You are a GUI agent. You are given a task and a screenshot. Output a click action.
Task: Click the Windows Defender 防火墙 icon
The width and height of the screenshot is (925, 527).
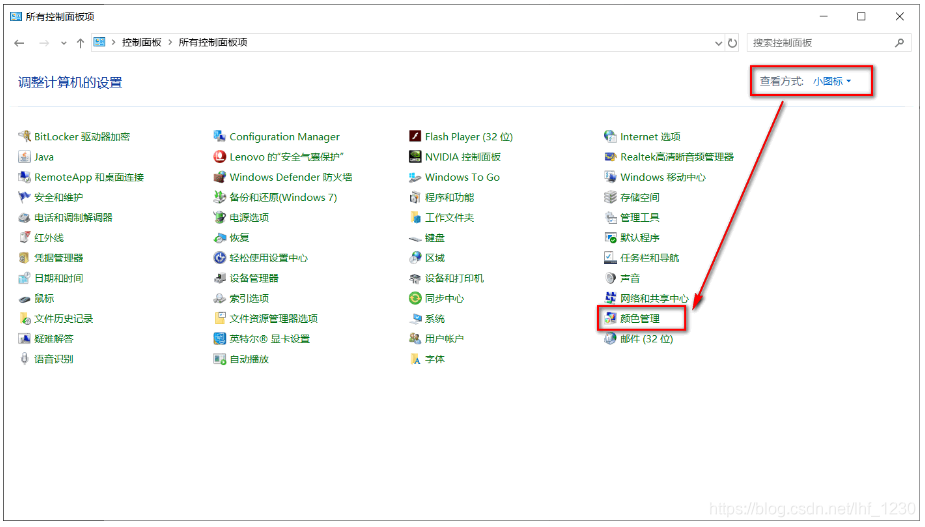[219, 177]
